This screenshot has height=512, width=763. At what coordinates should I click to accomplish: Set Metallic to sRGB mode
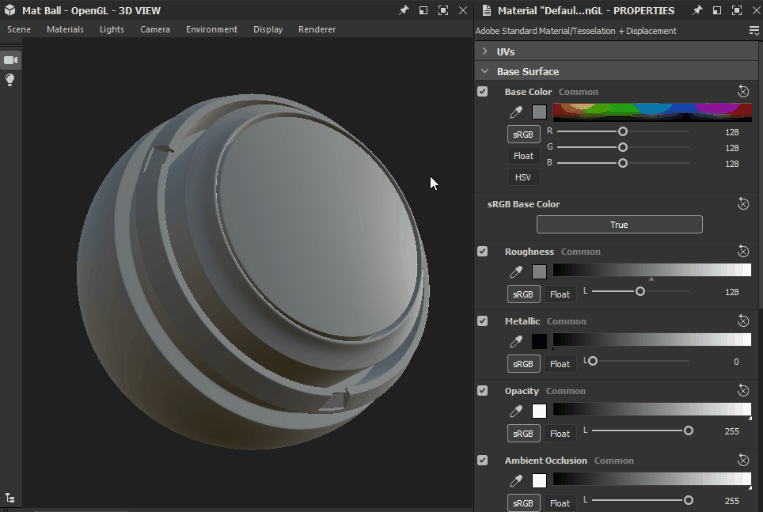pyautogui.click(x=524, y=364)
